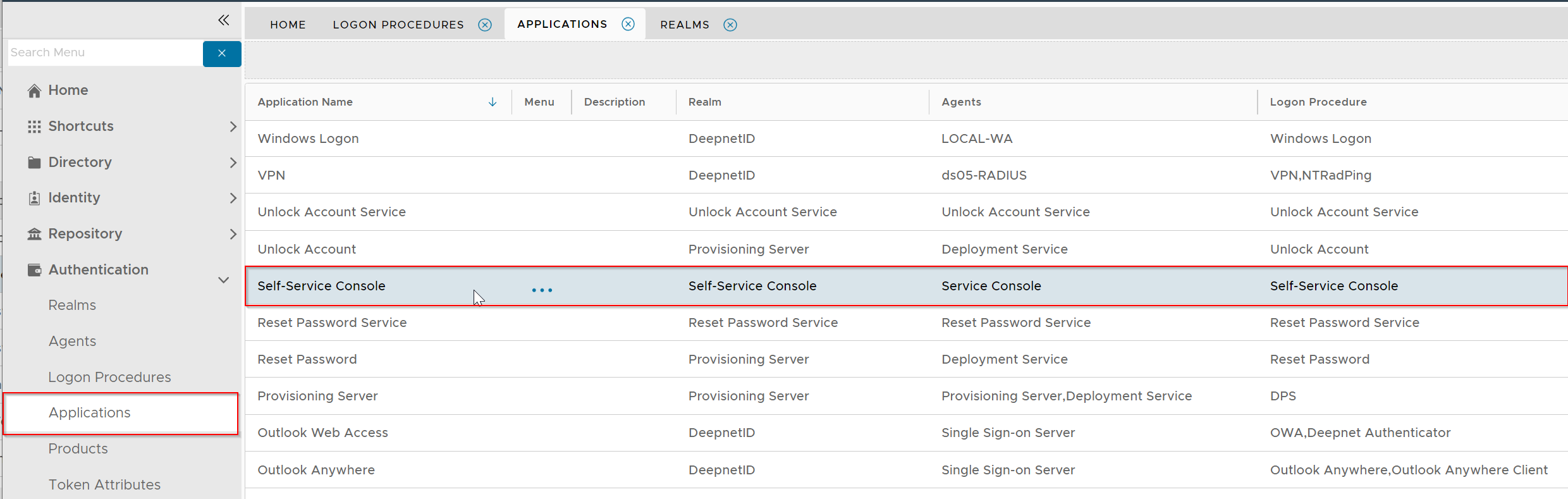
Task: Open the three-dot menu for Self-Service Console
Action: 542,290
